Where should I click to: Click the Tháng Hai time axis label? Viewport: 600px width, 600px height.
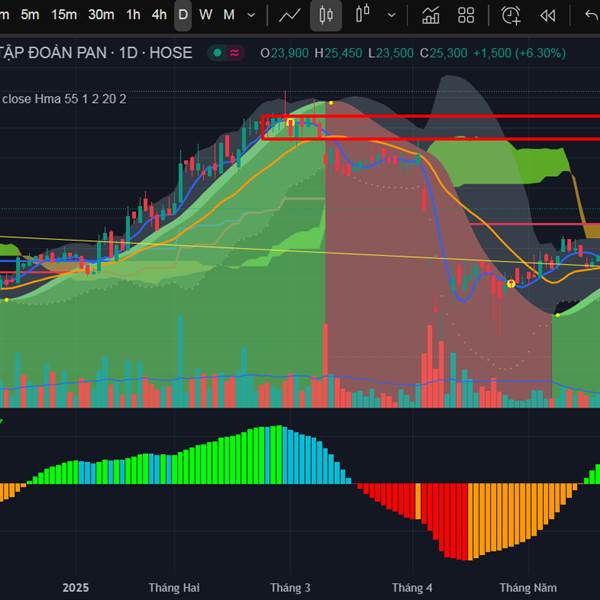coord(174,588)
